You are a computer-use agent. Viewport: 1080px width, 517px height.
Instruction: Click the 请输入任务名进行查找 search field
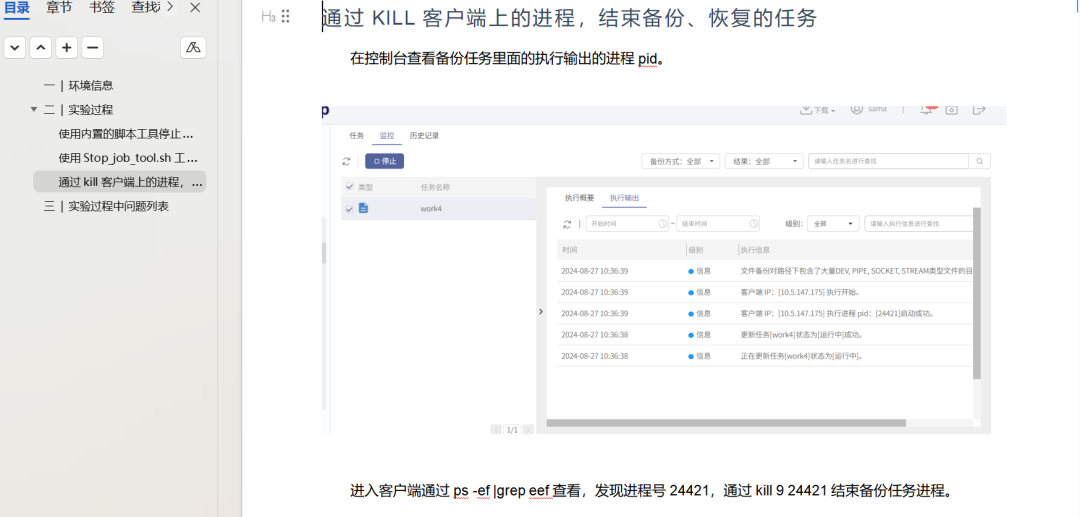point(889,161)
